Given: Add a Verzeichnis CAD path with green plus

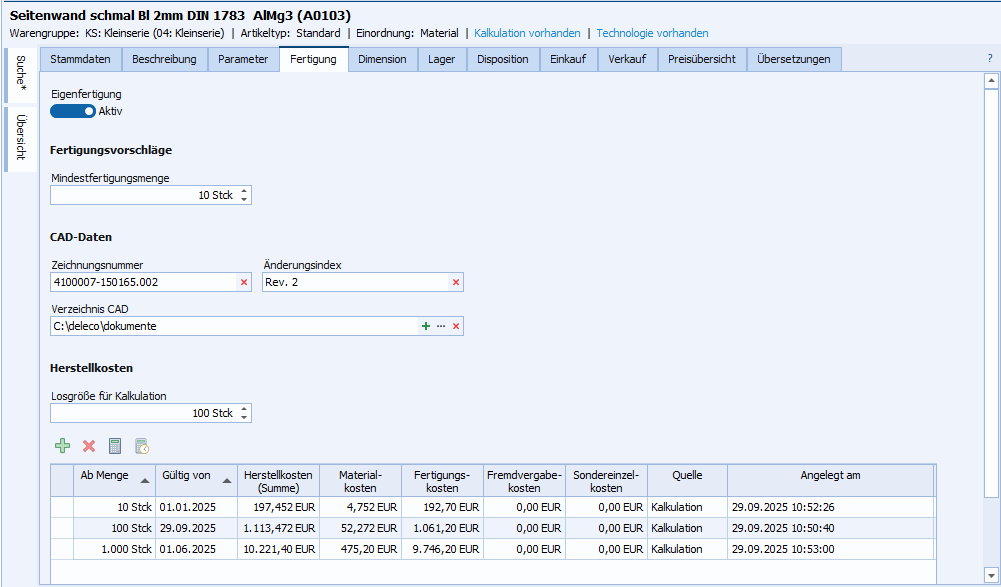Looking at the screenshot, I should click(x=426, y=326).
